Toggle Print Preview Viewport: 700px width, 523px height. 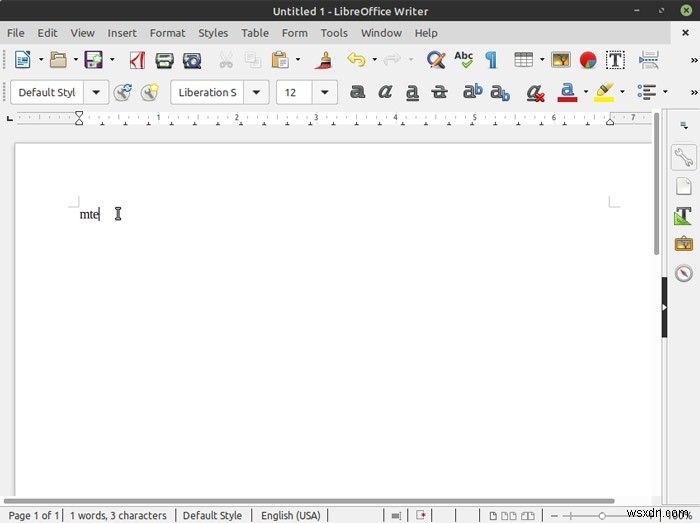pyautogui.click(x=192, y=60)
